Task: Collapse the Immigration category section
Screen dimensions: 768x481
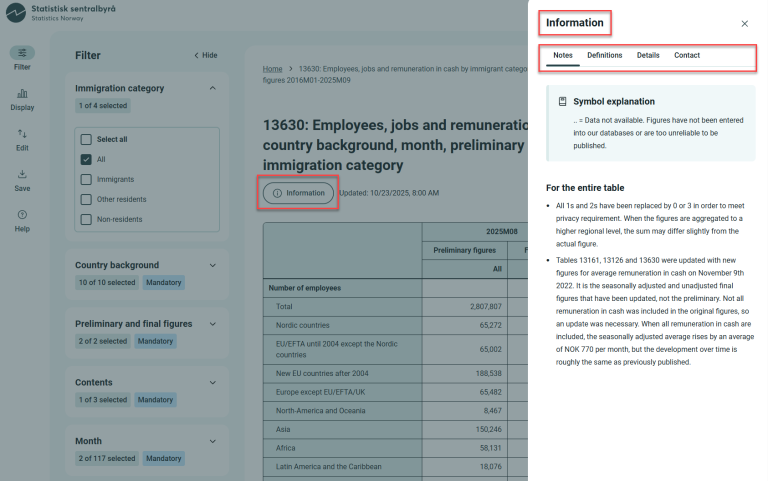Action: pos(212,88)
